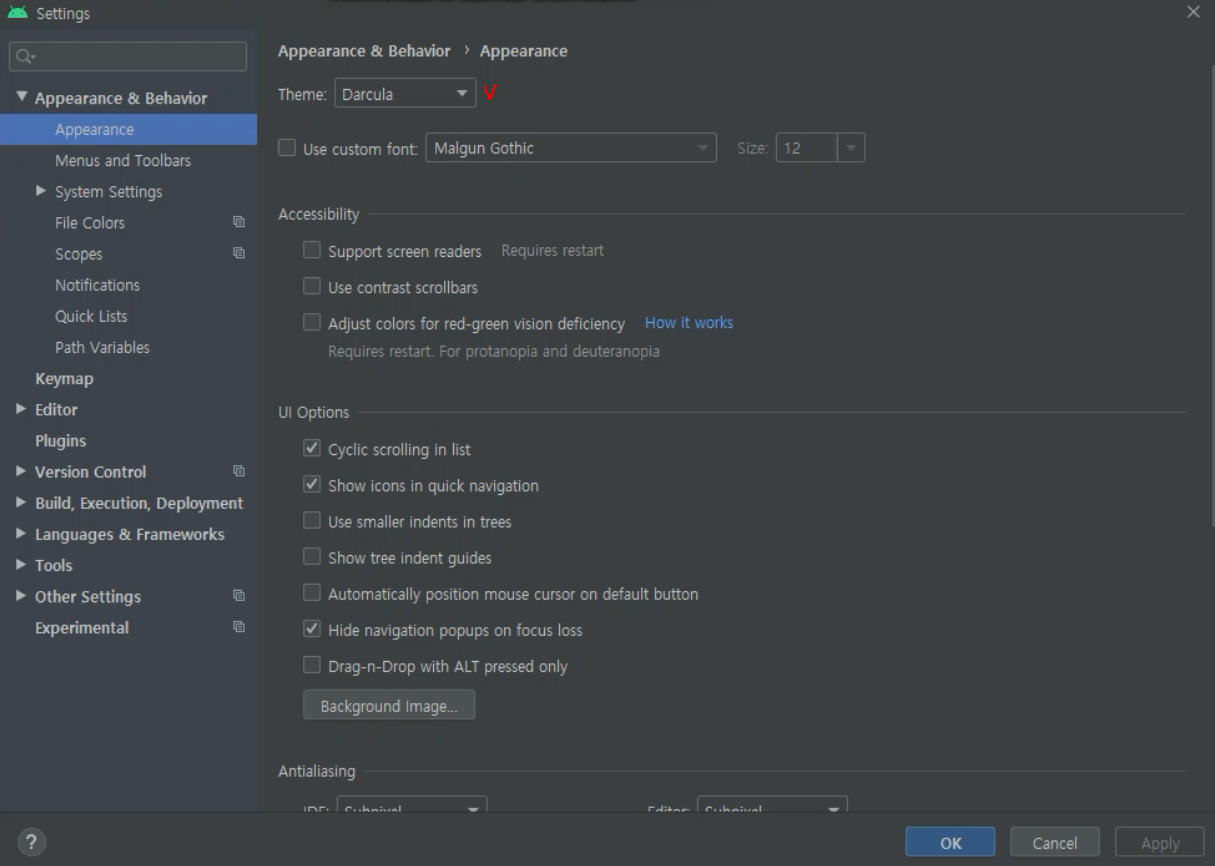This screenshot has width=1215, height=866.
Task: Open the Malgun Gothic font dropdown
Action: [571, 148]
